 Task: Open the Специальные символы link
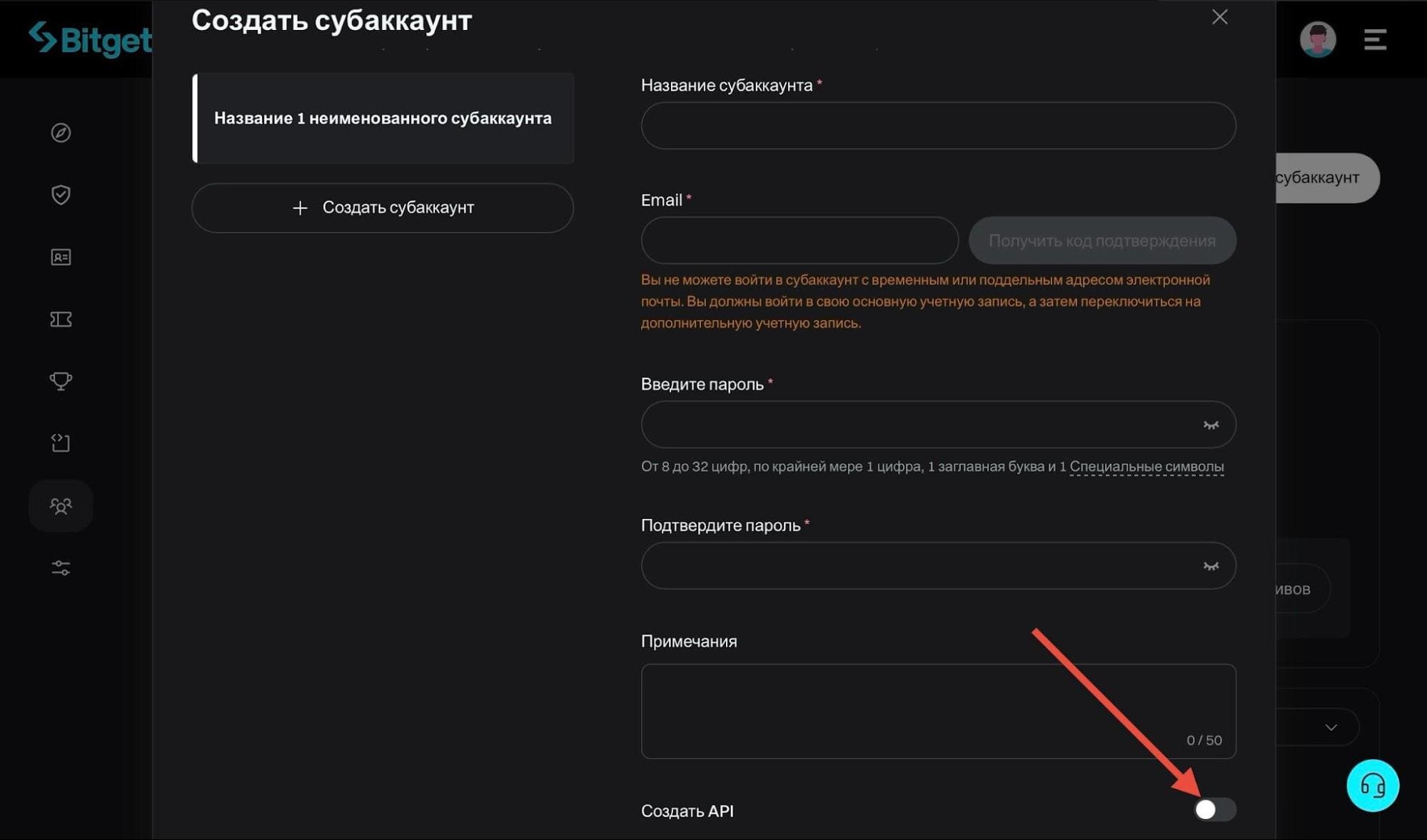click(x=1146, y=467)
